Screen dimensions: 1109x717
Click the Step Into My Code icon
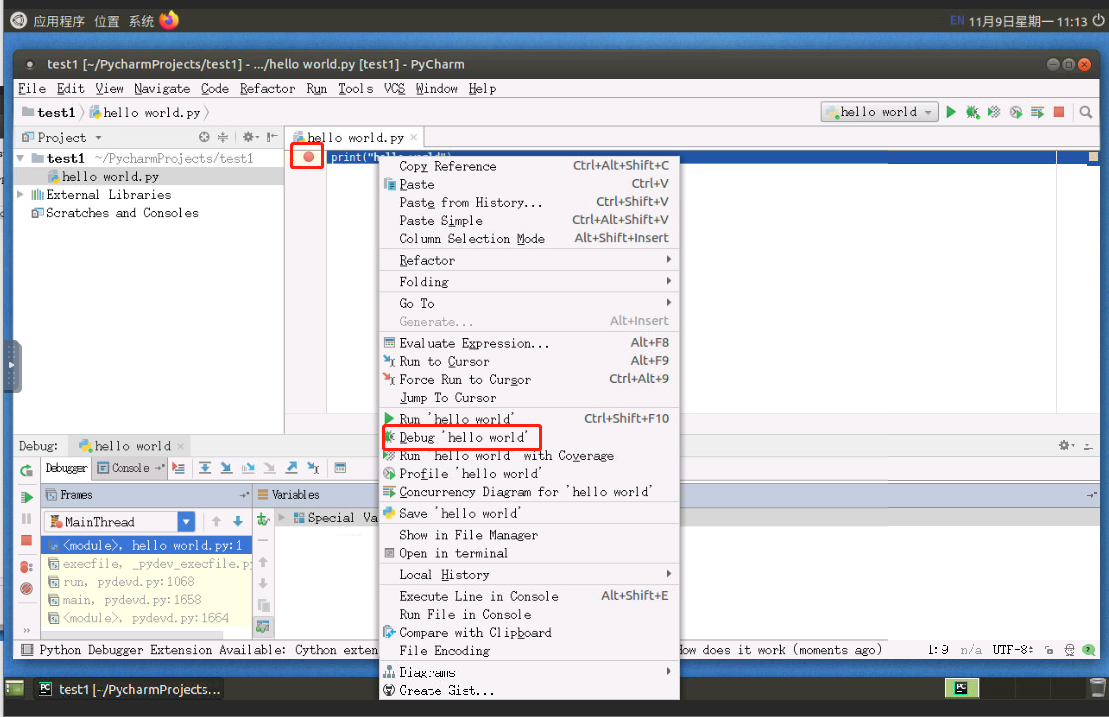click(248, 468)
